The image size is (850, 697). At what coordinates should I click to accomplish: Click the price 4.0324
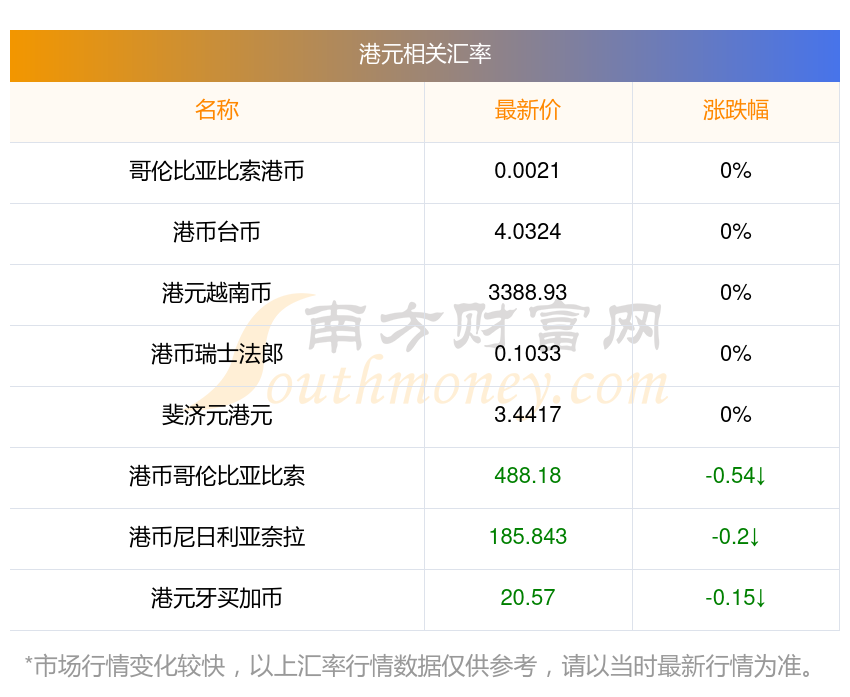(527, 232)
